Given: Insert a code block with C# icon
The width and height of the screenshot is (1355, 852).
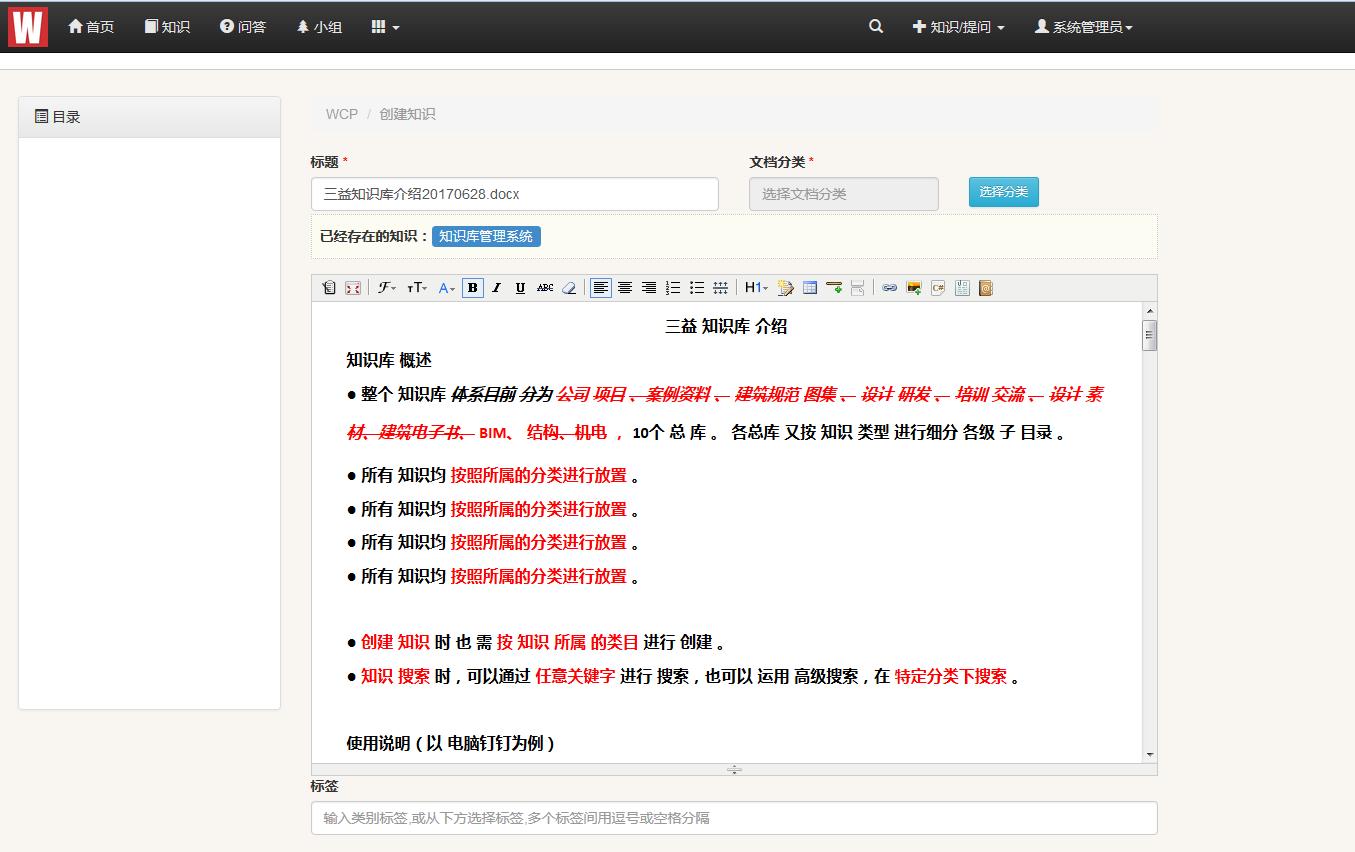Looking at the screenshot, I should pos(938,288).
